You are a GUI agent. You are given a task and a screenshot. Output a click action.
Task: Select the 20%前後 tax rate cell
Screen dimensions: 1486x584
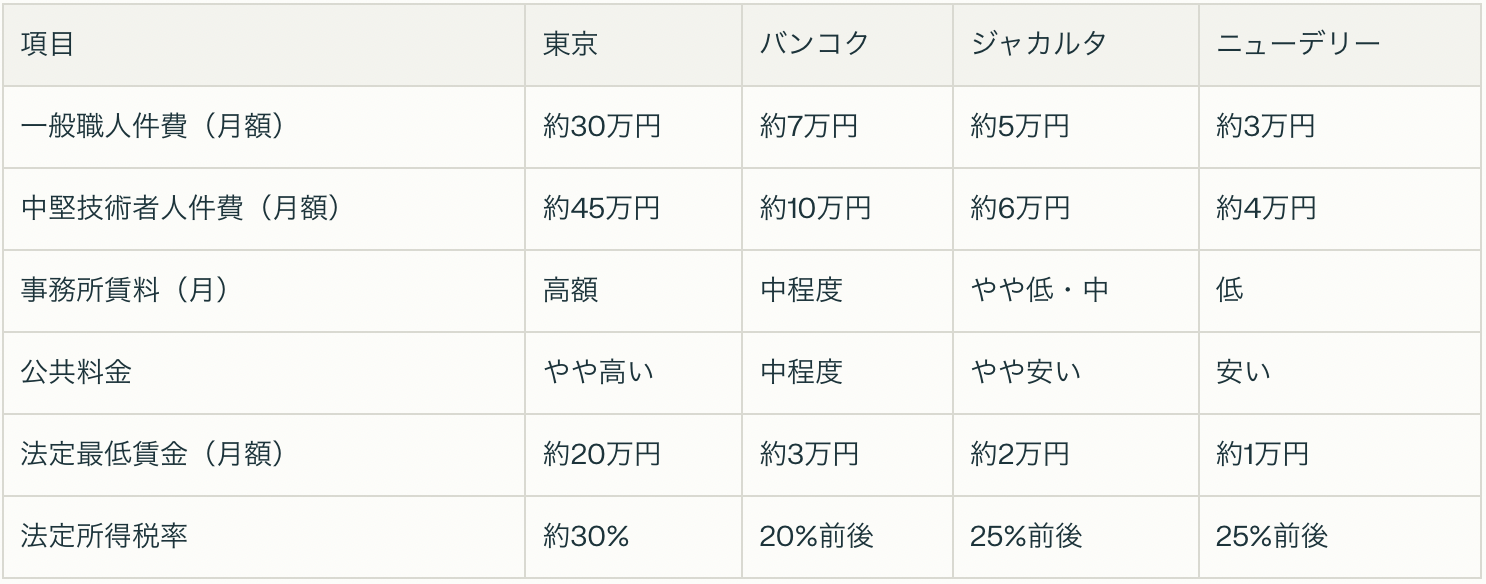(x=816, y=537)
